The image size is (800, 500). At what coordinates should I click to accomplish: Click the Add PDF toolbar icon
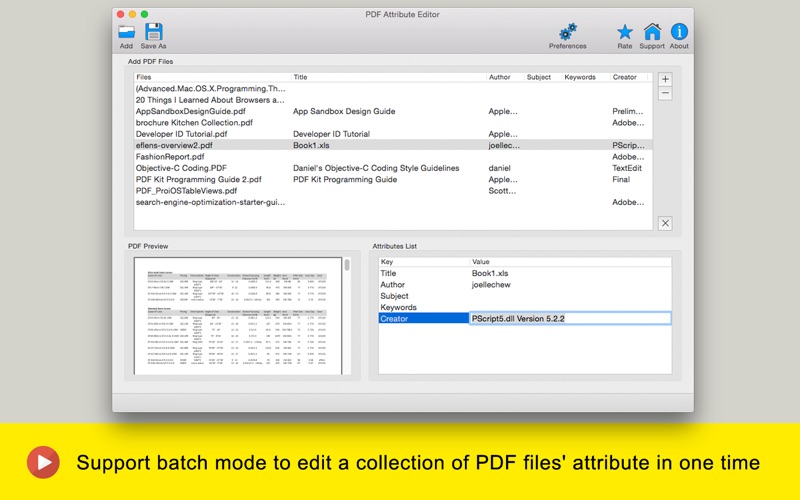tap(126, 32)
